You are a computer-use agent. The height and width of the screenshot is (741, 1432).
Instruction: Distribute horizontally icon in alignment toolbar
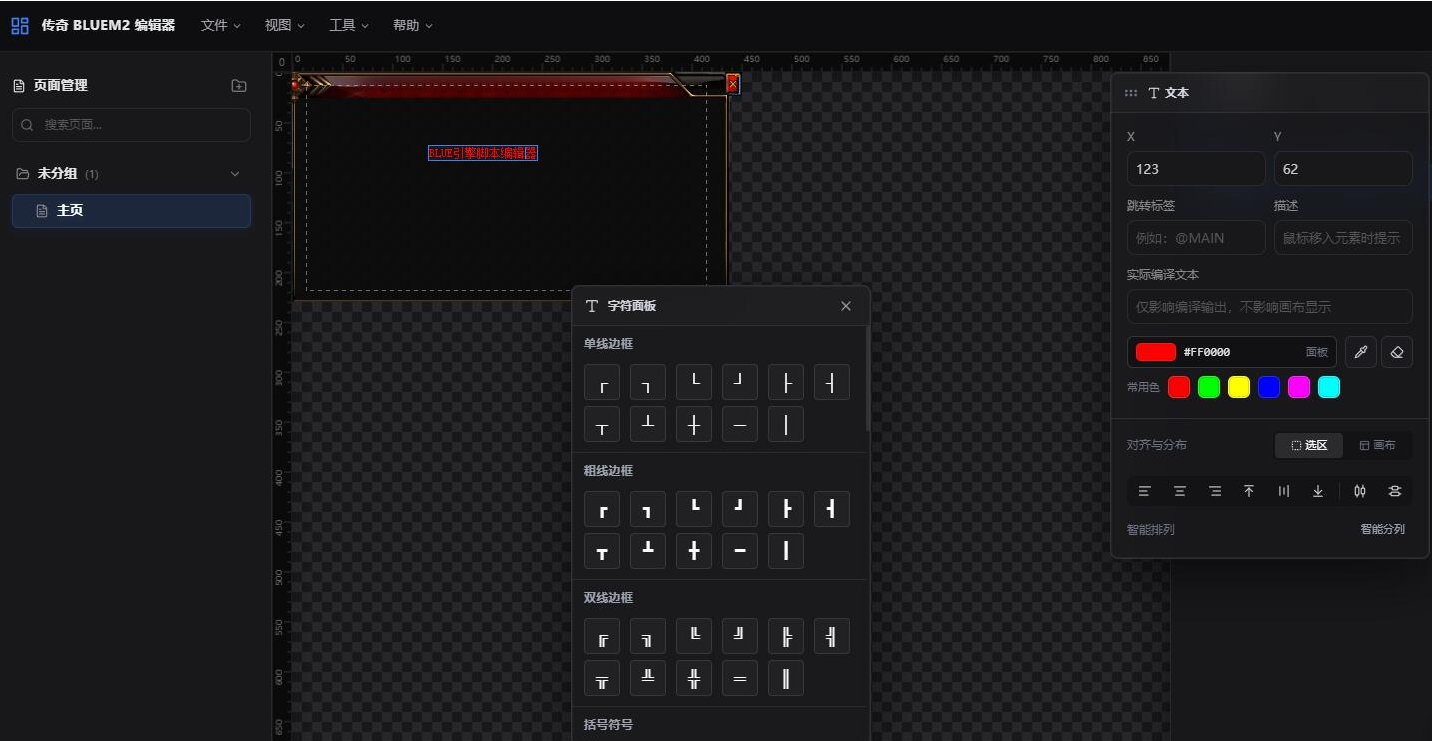click(1360, 491)
